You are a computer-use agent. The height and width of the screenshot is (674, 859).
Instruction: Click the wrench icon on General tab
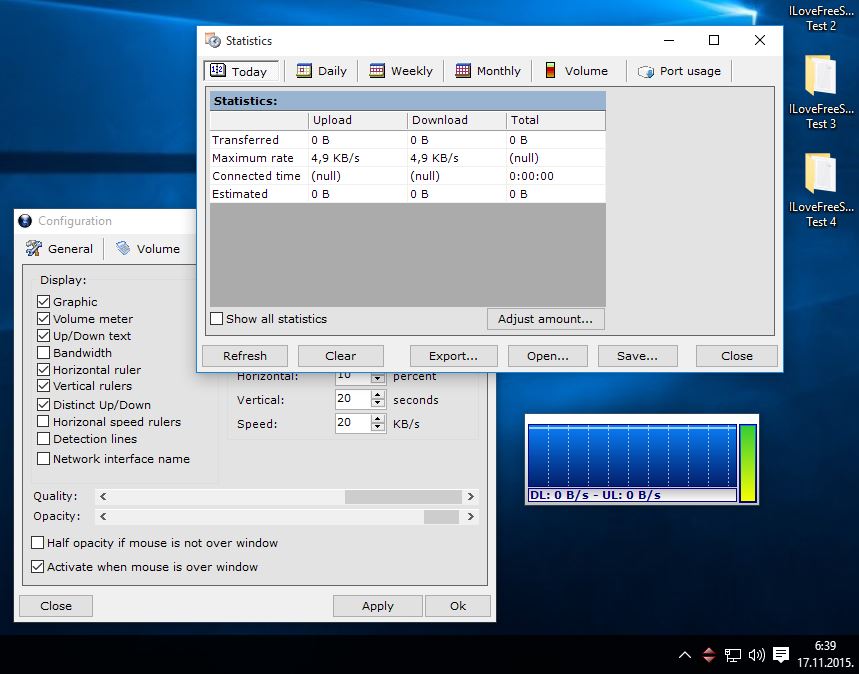click(x=34, y=249)
